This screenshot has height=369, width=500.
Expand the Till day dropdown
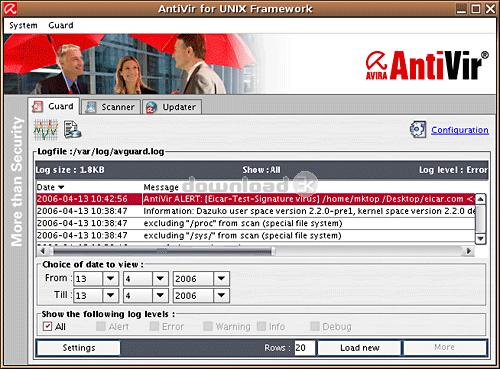coord(110,295)
